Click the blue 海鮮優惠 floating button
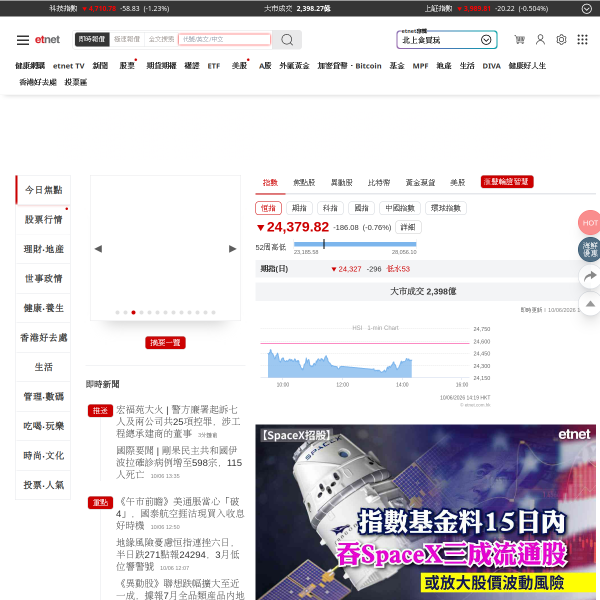 click(x=589, y=249)
